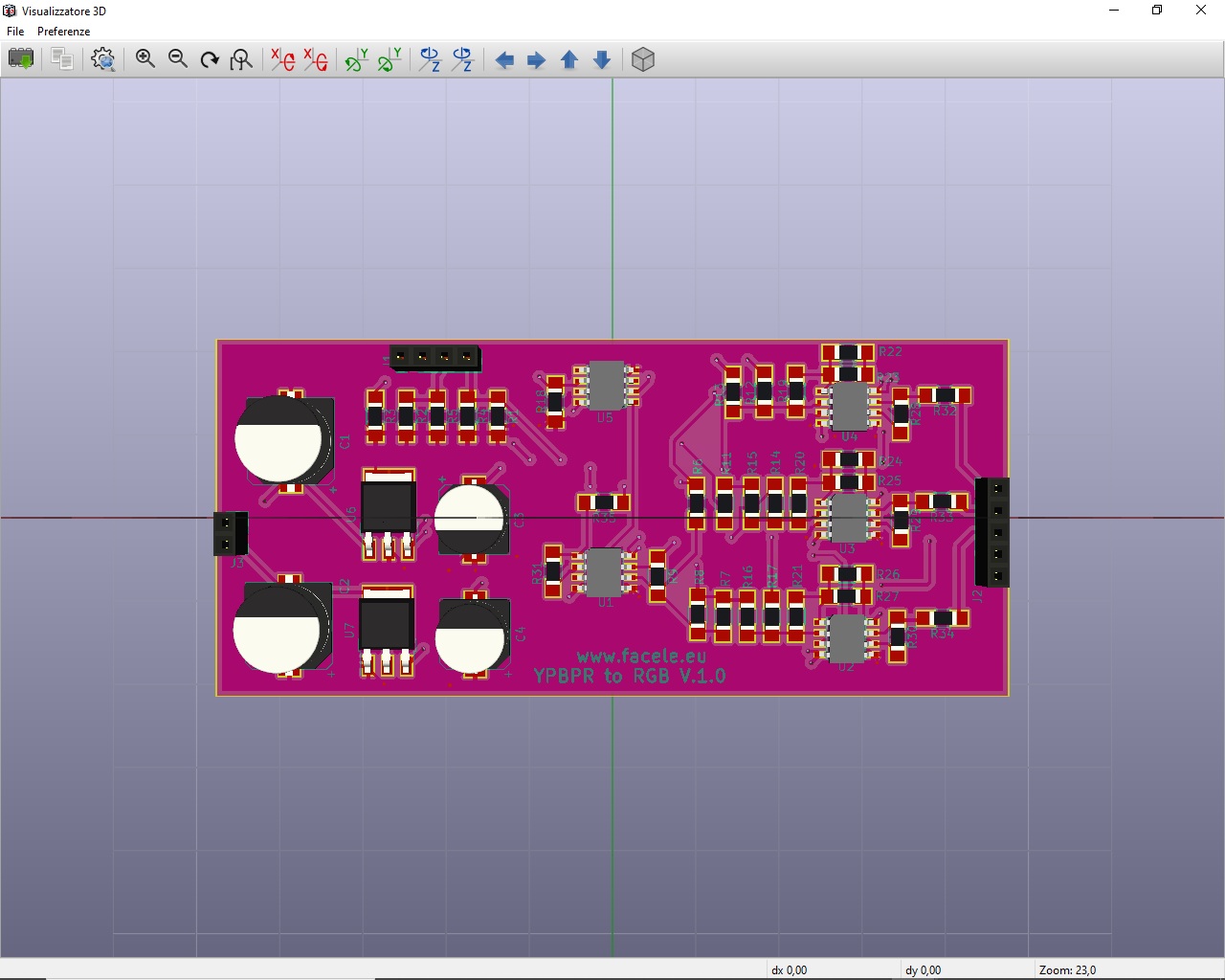This screenshot has height=980, width=1225.
Task: Move board left with left arrow
Action: (504, 60)
